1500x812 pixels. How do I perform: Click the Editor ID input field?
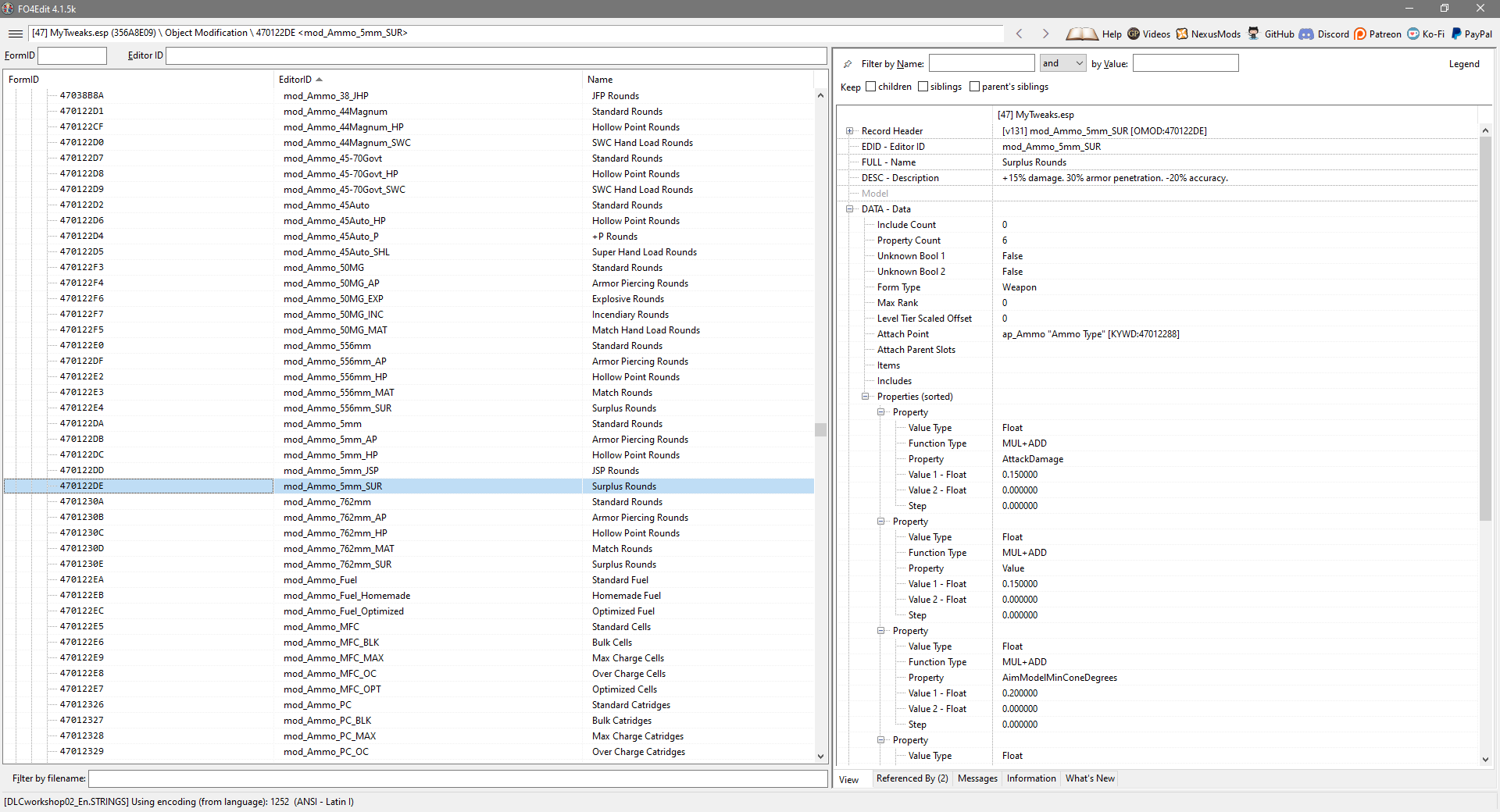(x=496, y=55)
